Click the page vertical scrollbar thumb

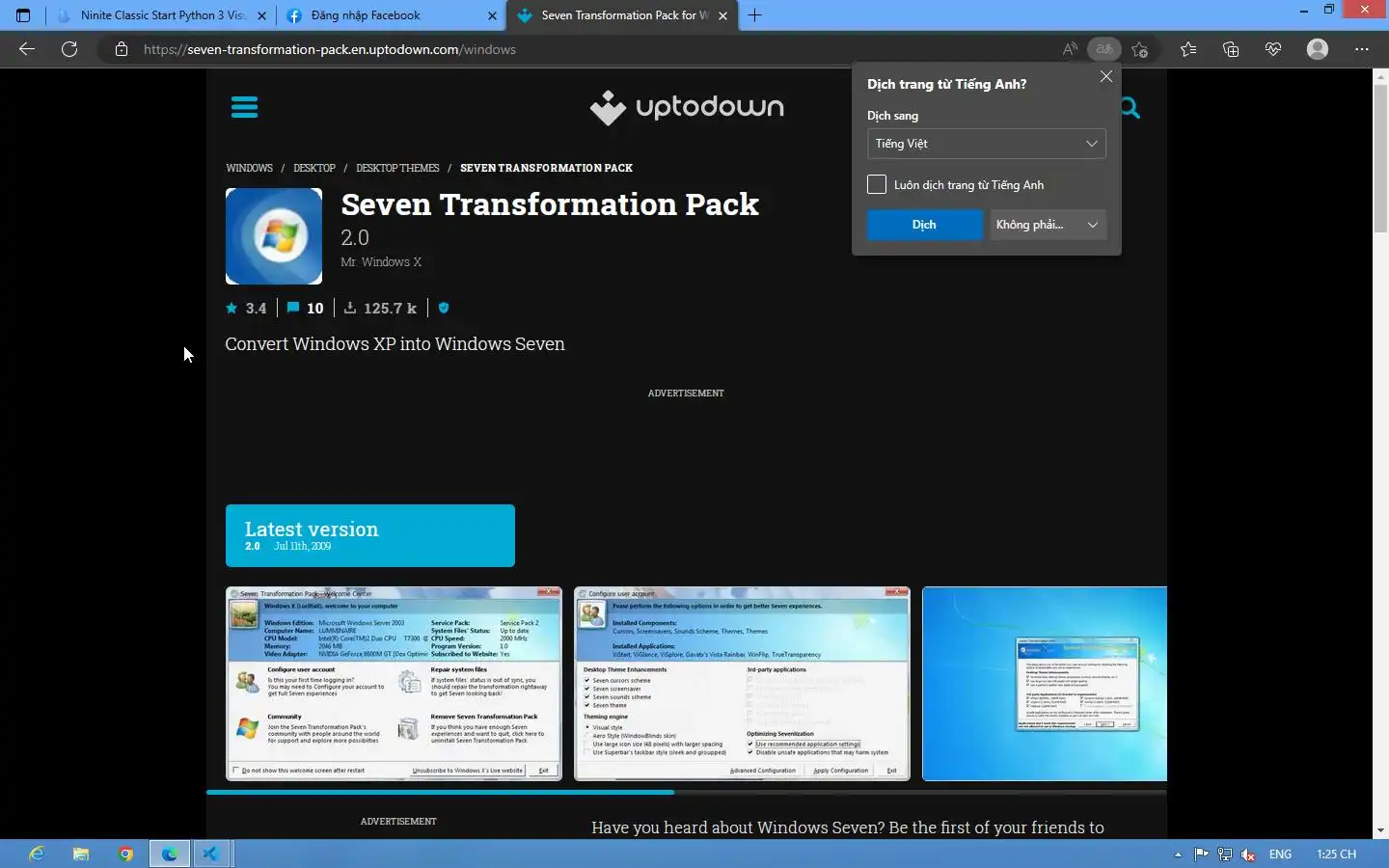[x=1380, y=159]
